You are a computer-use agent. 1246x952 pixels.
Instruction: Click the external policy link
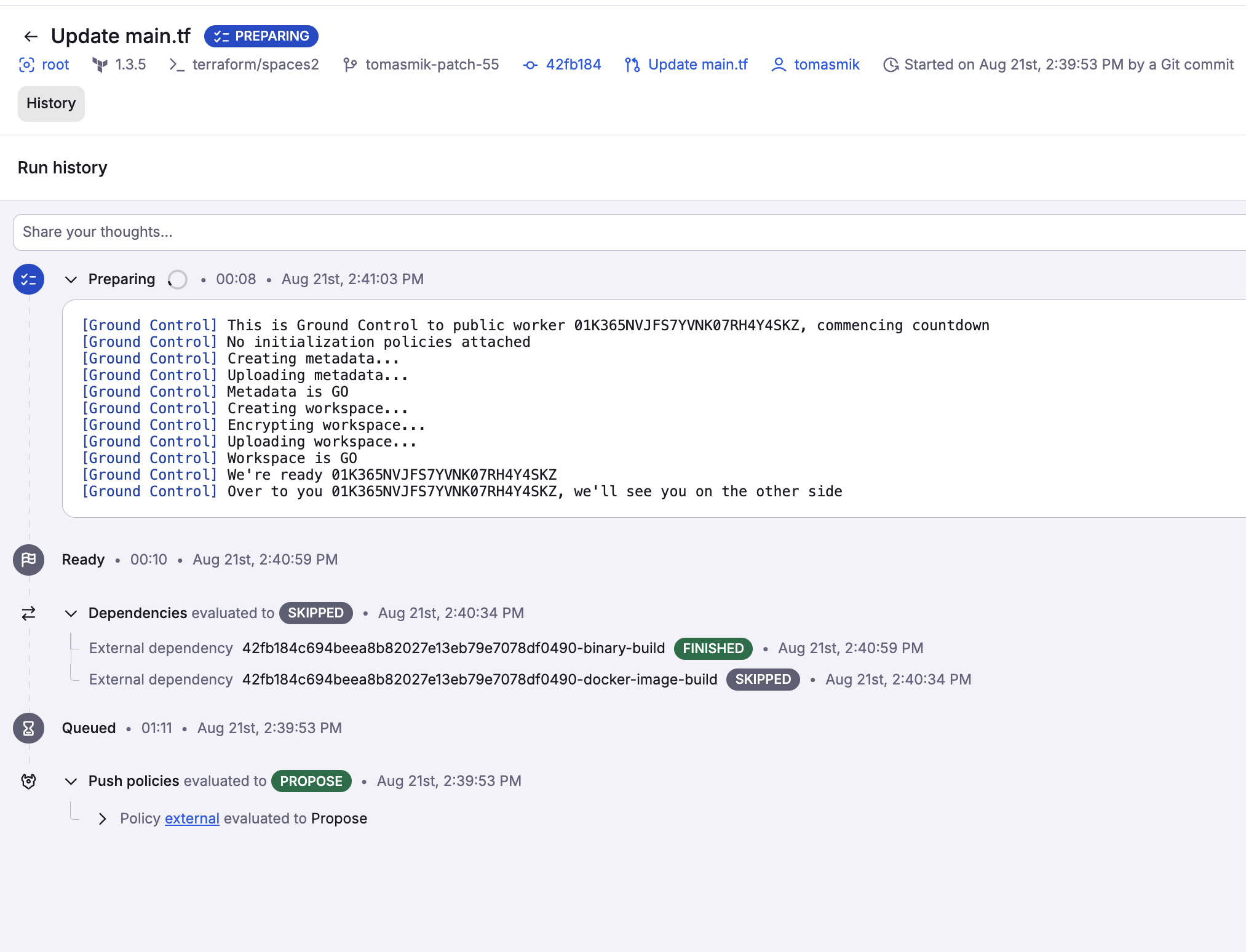(x=191, y=819)
